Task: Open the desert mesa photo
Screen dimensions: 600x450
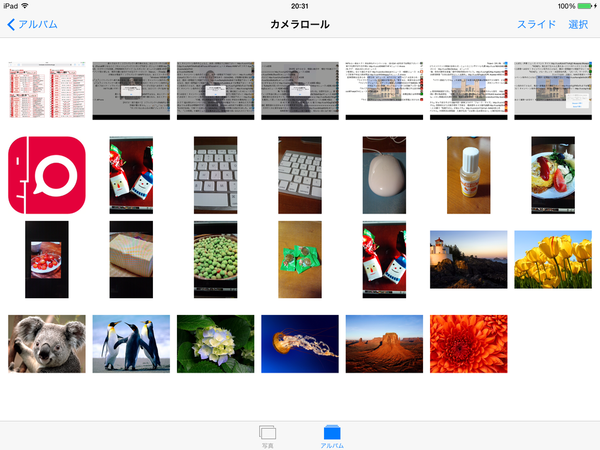Action: pos(384,344)
